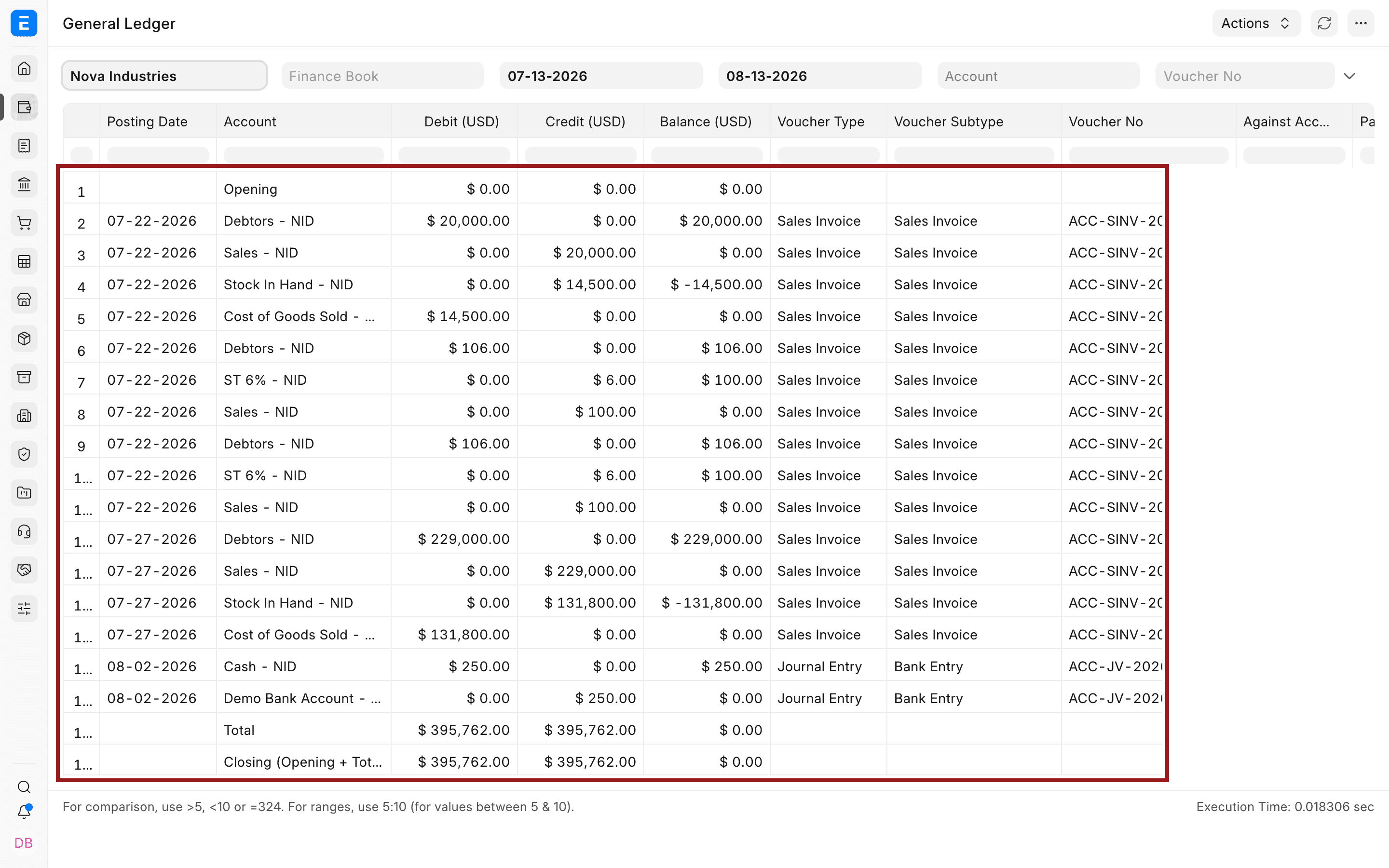Screen dimensions: 1389x868
Task: Open the archive box sidebar icon
Action: 24,377
